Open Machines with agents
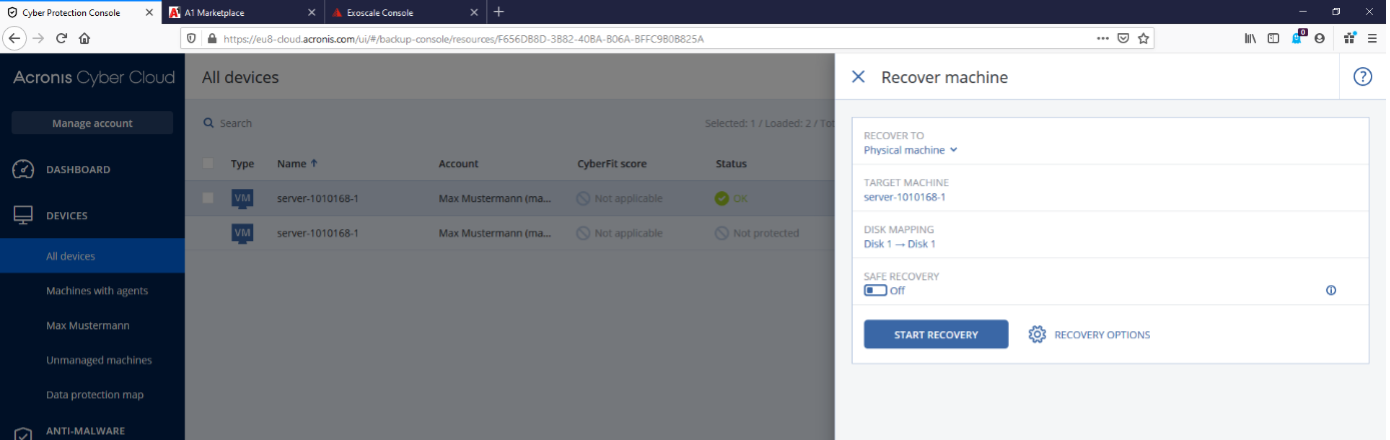This screenshot has height=440, width=1390. point(97,291)
